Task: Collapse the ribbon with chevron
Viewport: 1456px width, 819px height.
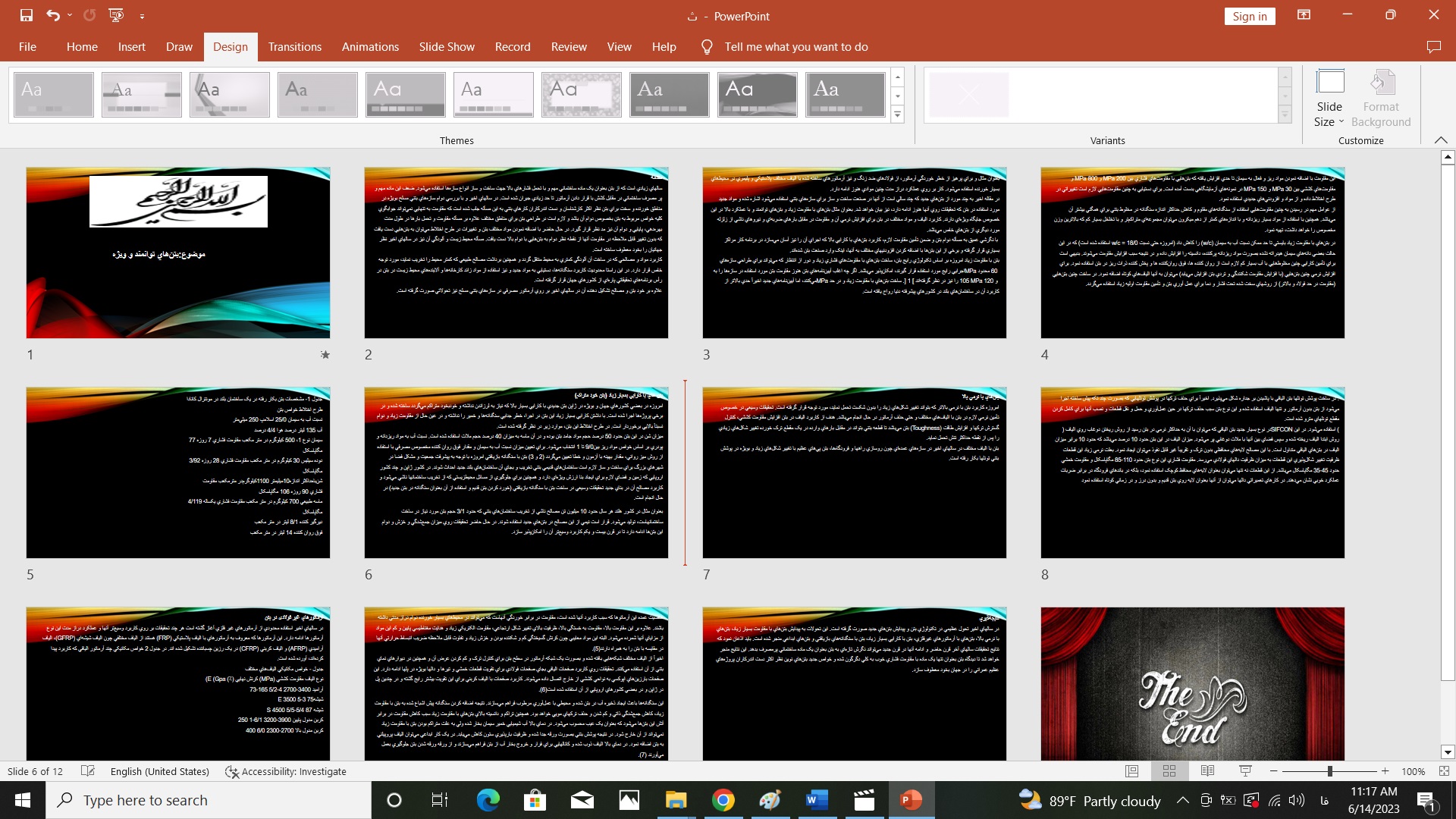Action: point(1441,140)
